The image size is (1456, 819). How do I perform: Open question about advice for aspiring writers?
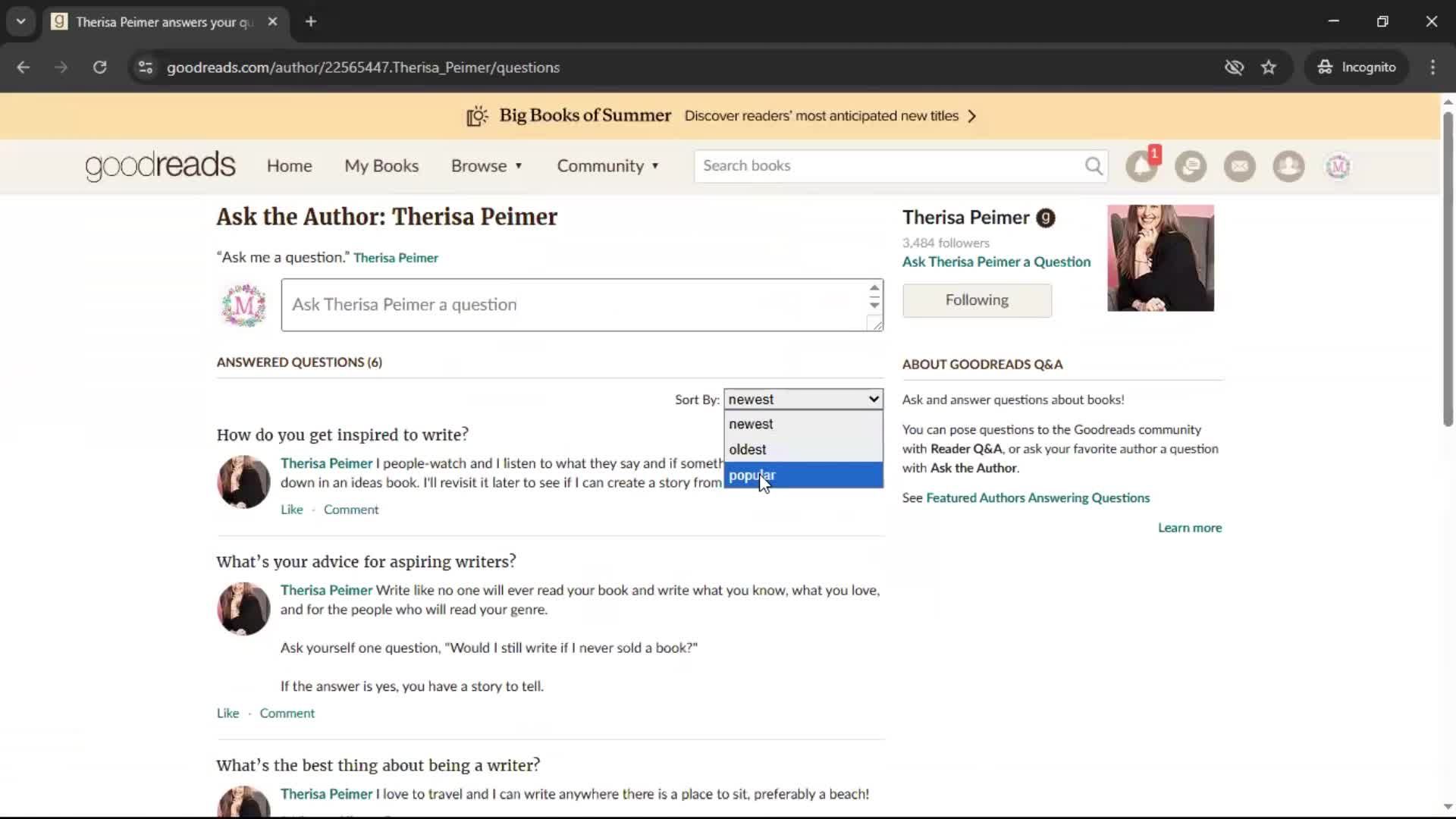click(x=366, y=562)
